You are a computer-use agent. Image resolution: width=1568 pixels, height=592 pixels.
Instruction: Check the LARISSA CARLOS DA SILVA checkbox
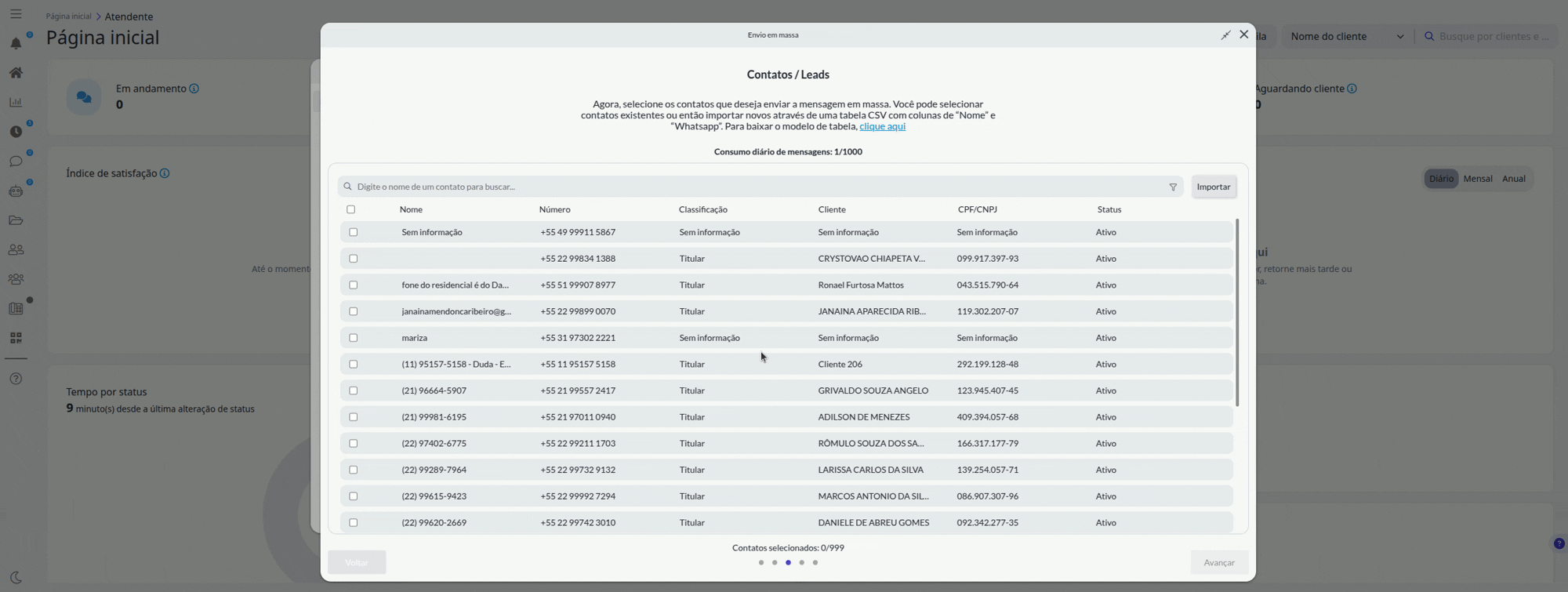pos(354,470)
